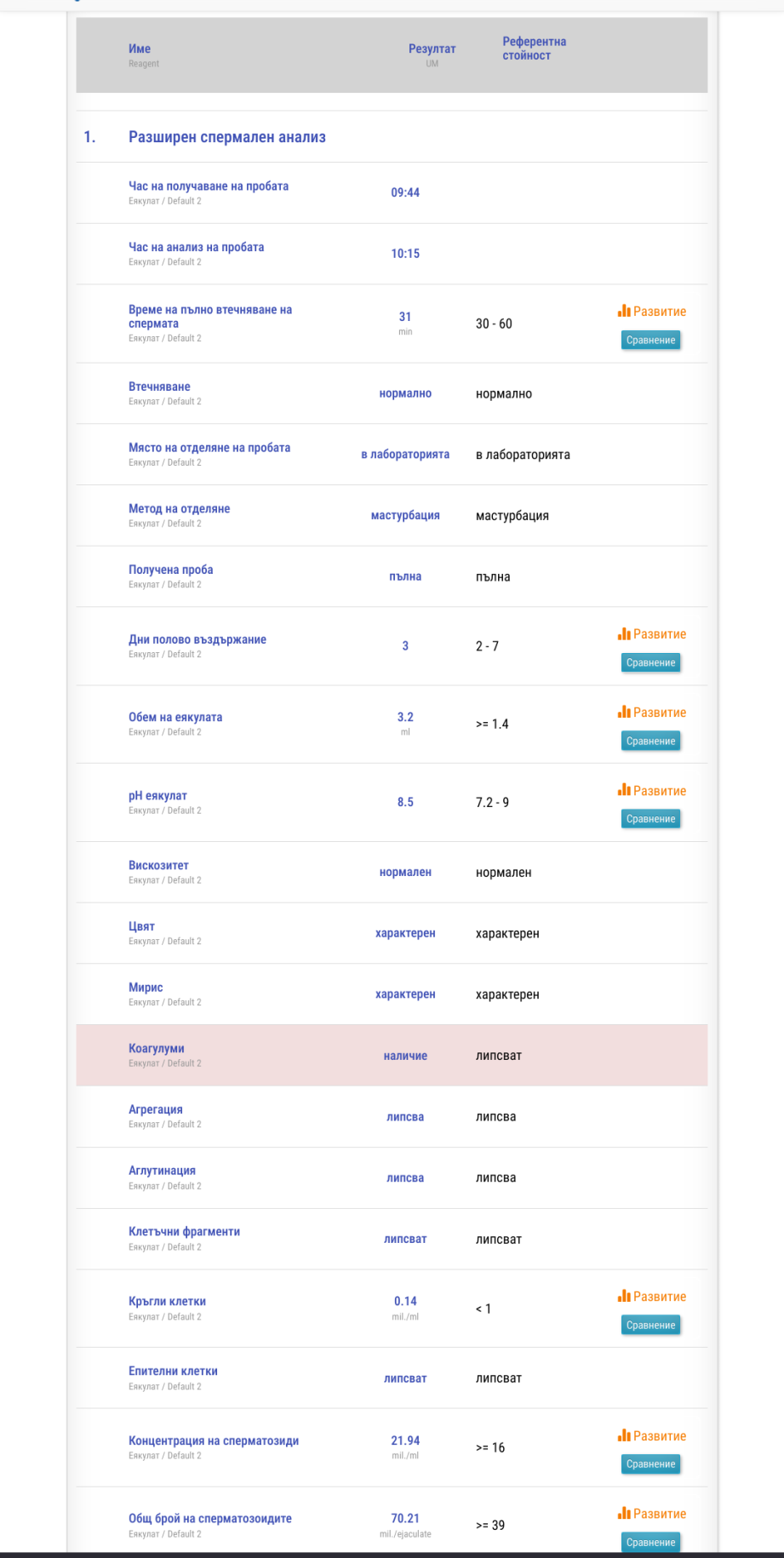Click the highlighted Коагулуми row name

click(157, 1049)
